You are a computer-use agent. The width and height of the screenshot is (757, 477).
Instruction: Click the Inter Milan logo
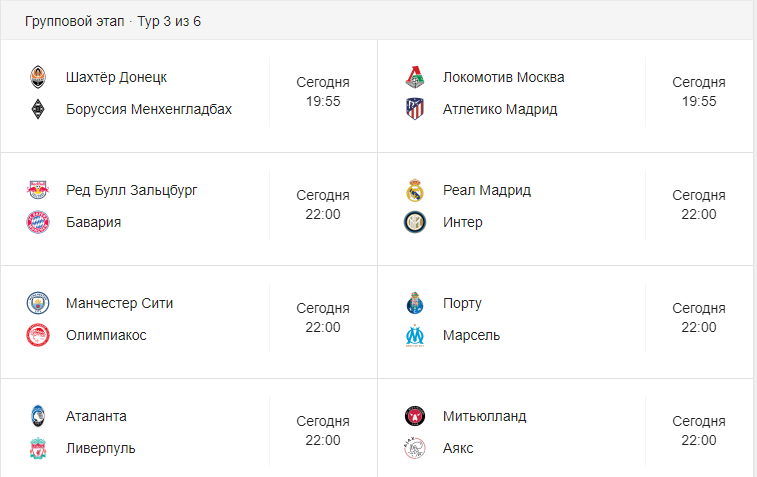(x=415, y=222)
